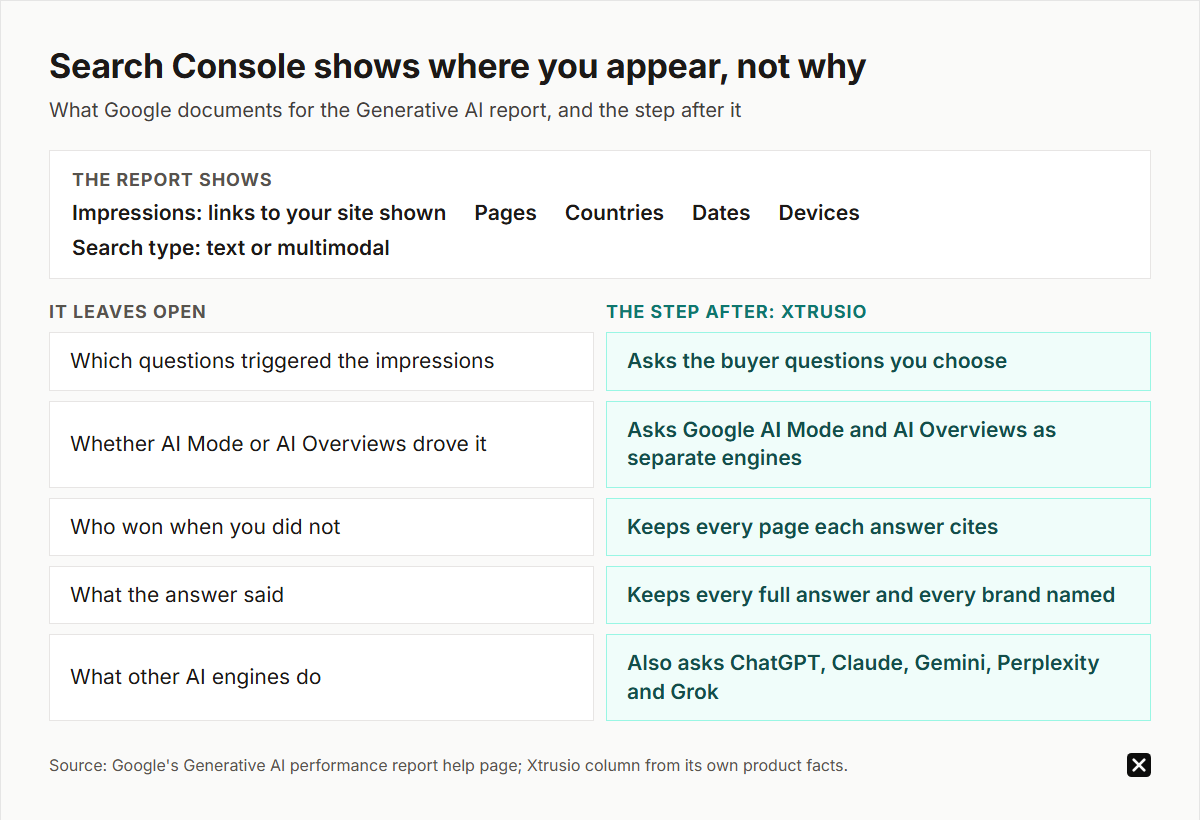Click the X logo icon at bottom right
The width and height of the screenshot is (1200, 820).
coord(1139,765)
